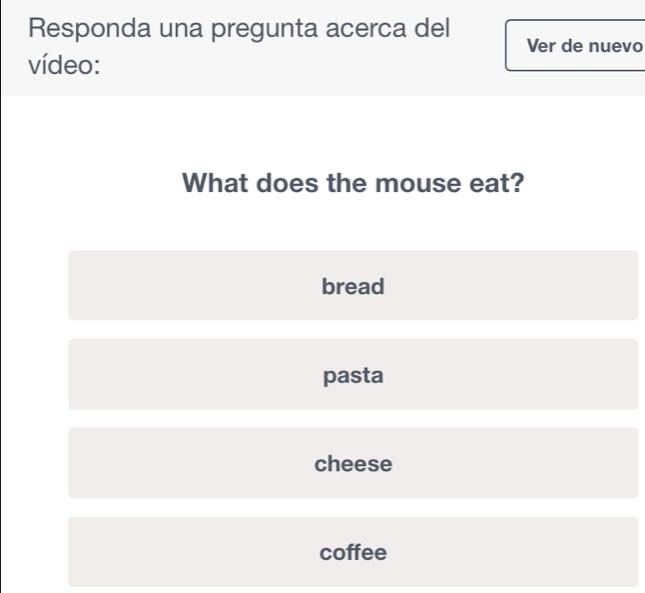
Task: Pick the 'cheese' answer option
Action: coord(353,464)
